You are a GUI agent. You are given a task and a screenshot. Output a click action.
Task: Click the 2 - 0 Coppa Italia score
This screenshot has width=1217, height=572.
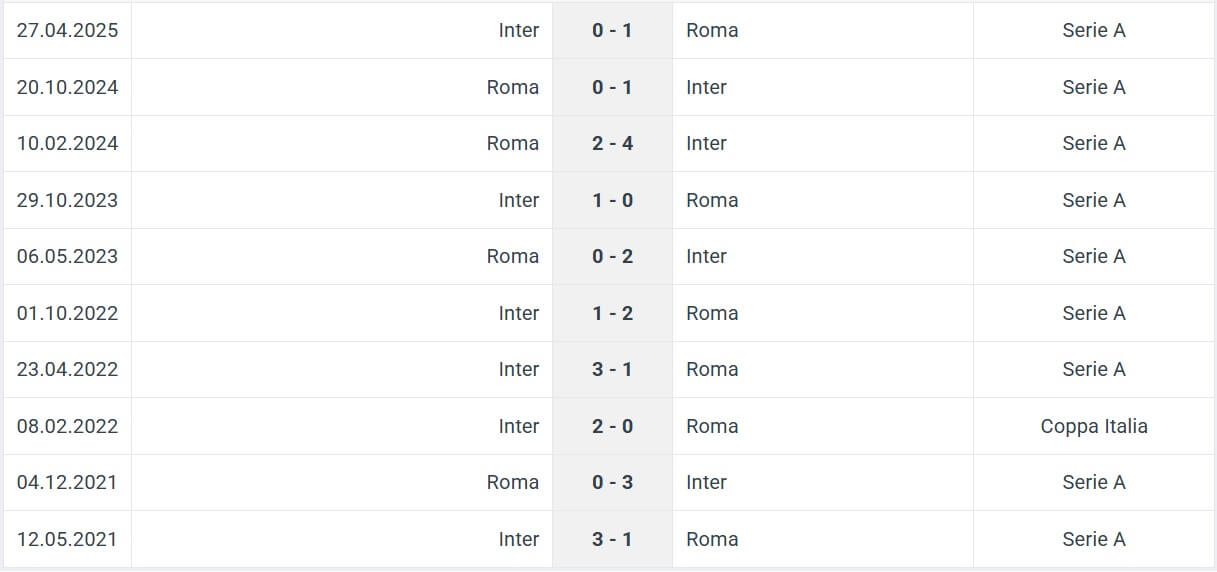(x=612, y=426)
